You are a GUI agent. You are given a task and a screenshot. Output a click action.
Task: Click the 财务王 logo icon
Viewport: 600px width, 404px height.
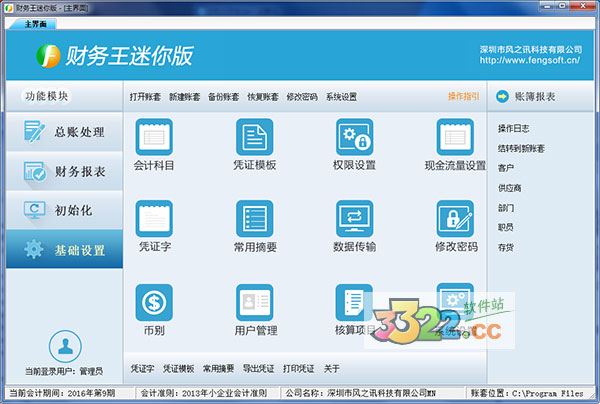pyautogui.click(x=49, y=56)
